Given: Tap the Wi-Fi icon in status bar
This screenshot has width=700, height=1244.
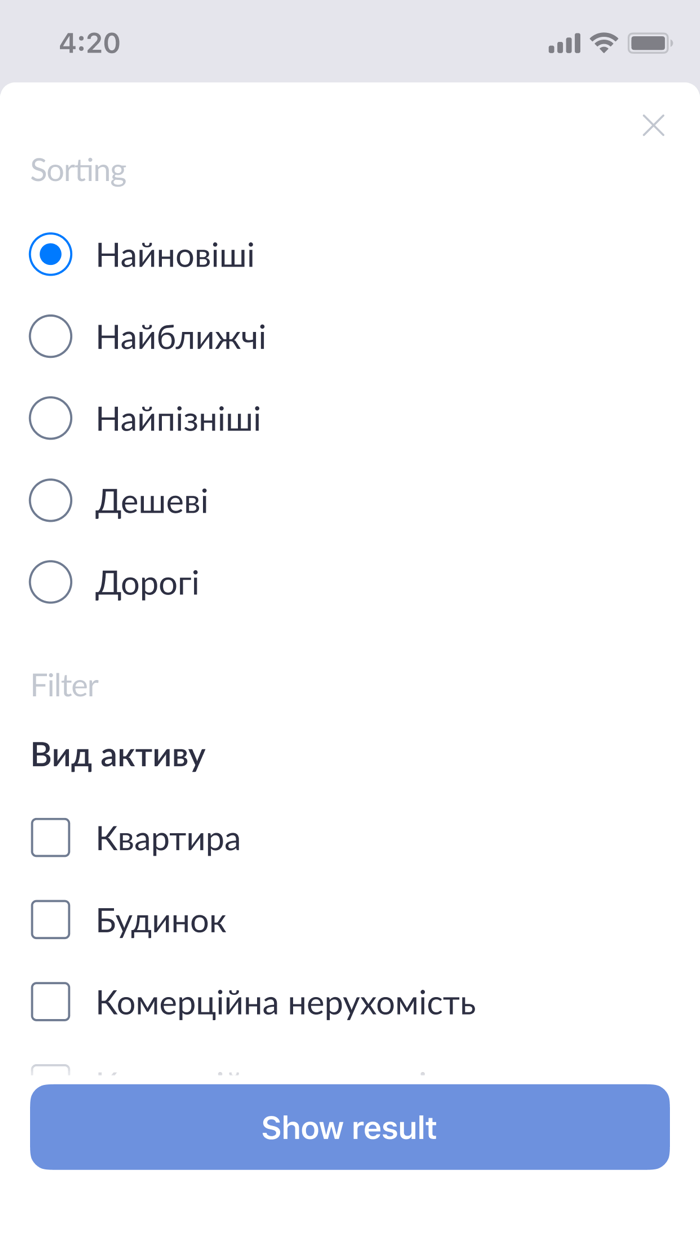Looking at the screenshot, I should 603,42.
